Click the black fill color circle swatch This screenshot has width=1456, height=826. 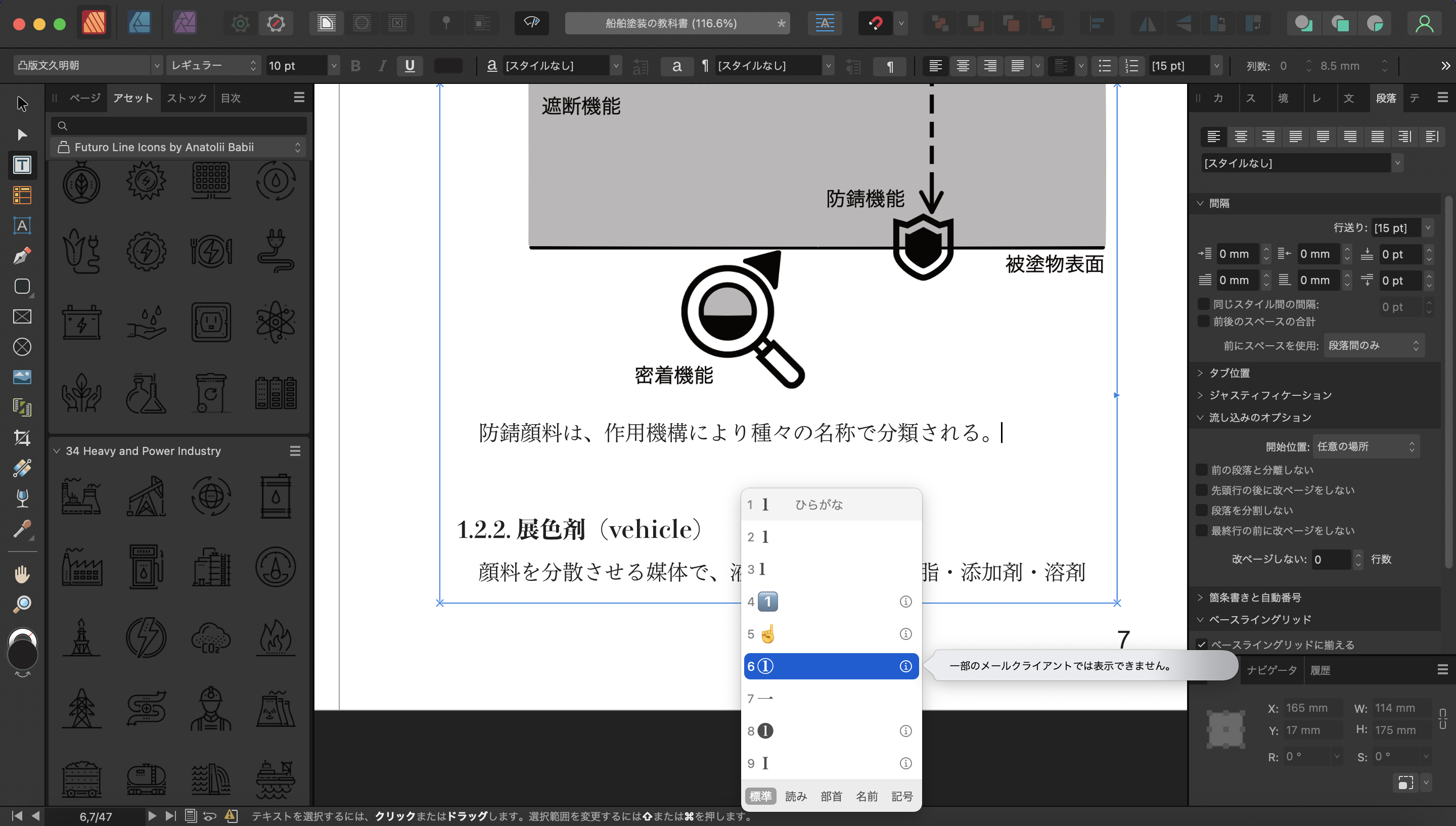(22, 655)
